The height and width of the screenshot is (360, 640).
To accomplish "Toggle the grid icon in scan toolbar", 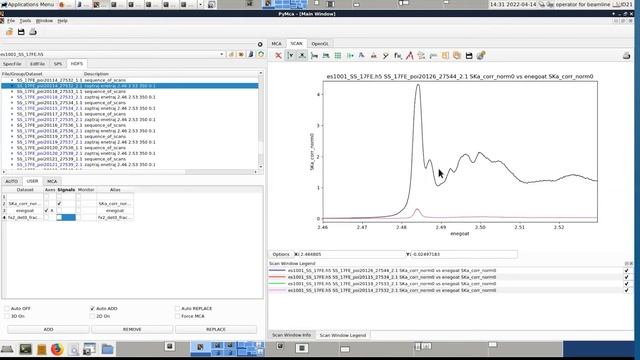I will (338, 56).
